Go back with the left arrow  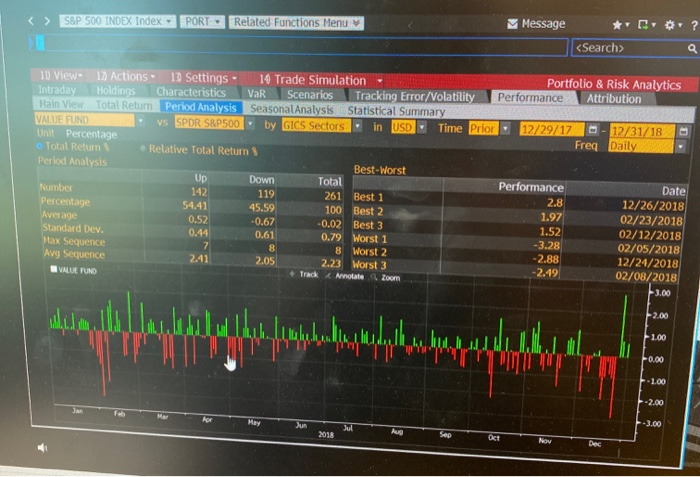(x=31, y=21)
